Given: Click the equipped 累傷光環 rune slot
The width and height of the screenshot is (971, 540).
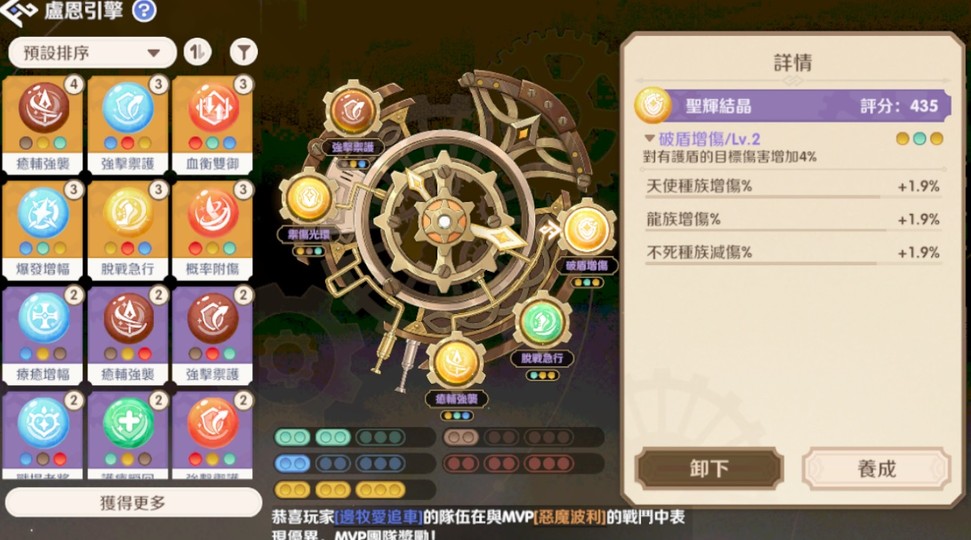Looking at the screenshot, I should 308,199.
